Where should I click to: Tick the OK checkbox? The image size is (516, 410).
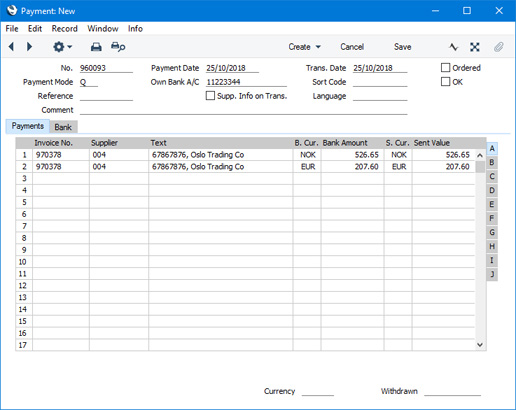[x=445, y=82]
